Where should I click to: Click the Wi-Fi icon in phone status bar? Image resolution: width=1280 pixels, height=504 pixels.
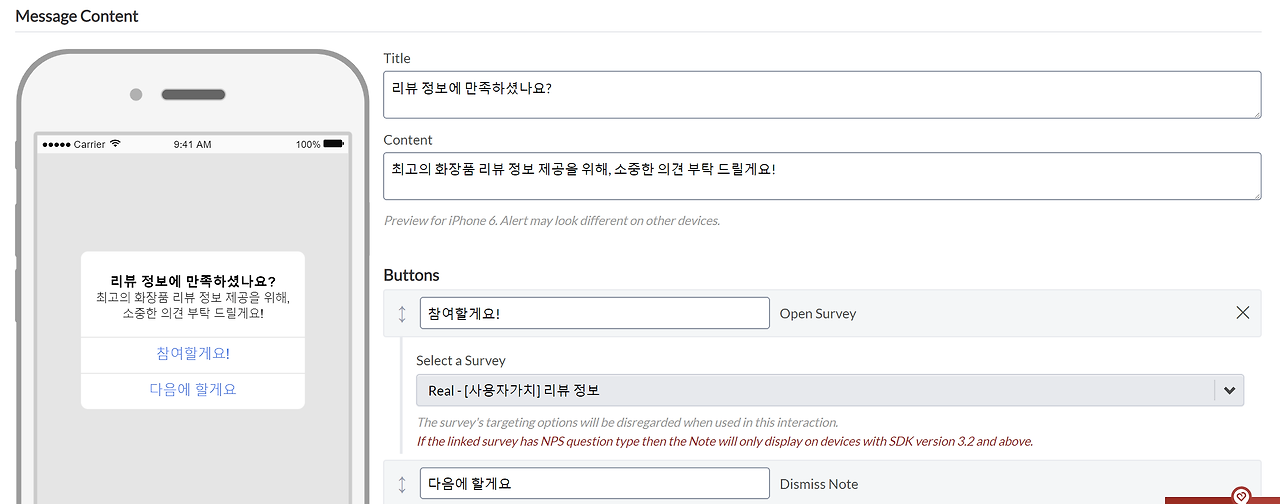tap(115, 144)
